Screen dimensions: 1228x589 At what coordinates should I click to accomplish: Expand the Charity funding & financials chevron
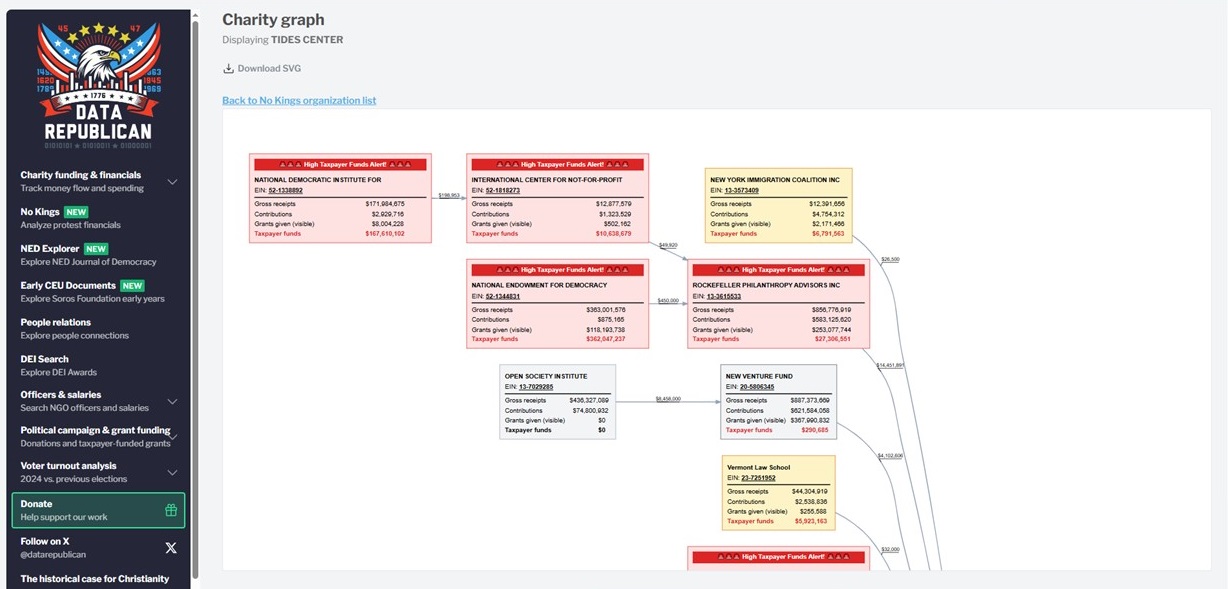point(172,182)
